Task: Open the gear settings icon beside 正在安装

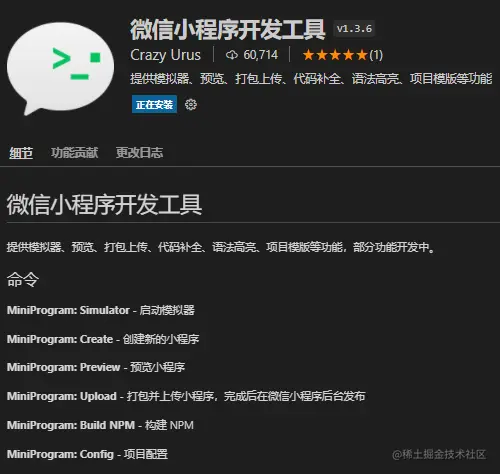Action: coord(191,105)
